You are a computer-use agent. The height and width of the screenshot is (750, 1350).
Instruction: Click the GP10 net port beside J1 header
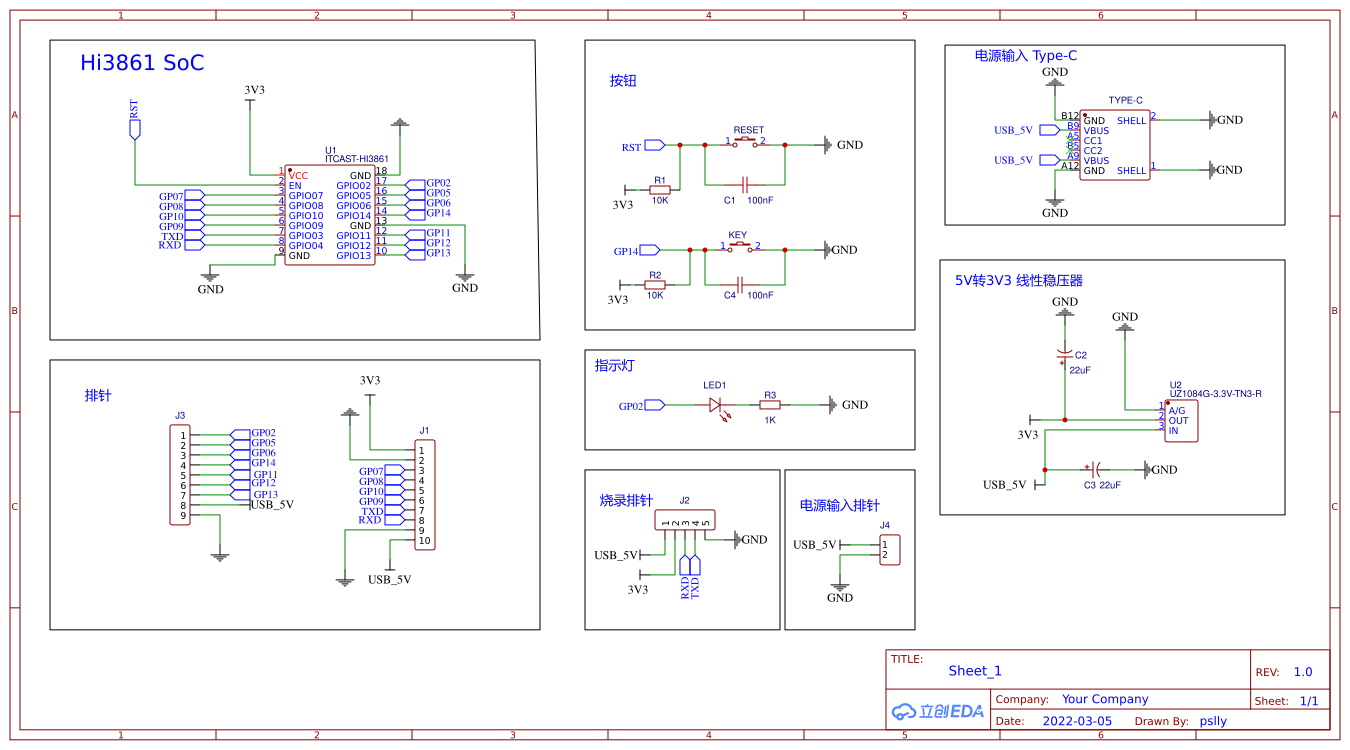point(383,491)
